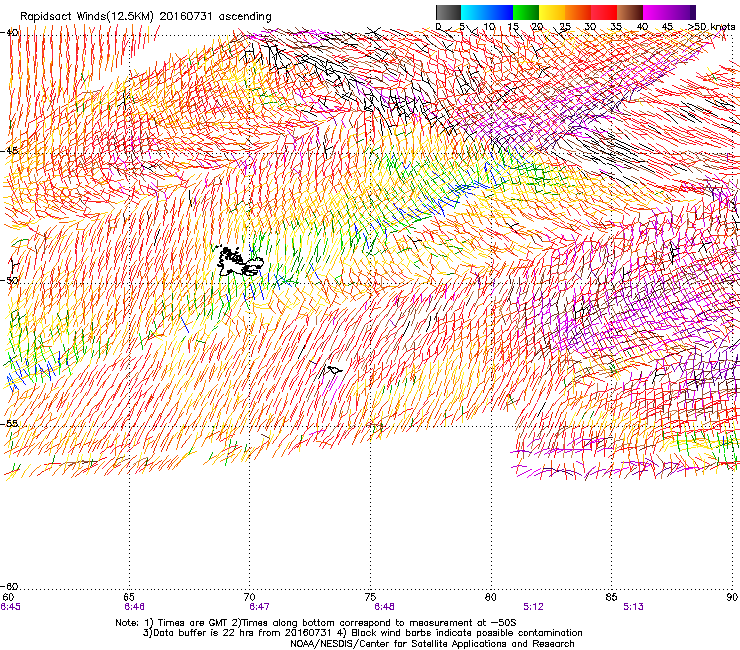Image resolution: width=740 pixels, height=650 pixels.
Task: Click the green 15-20 knots legend swatch
Action: tap(526, 12)
